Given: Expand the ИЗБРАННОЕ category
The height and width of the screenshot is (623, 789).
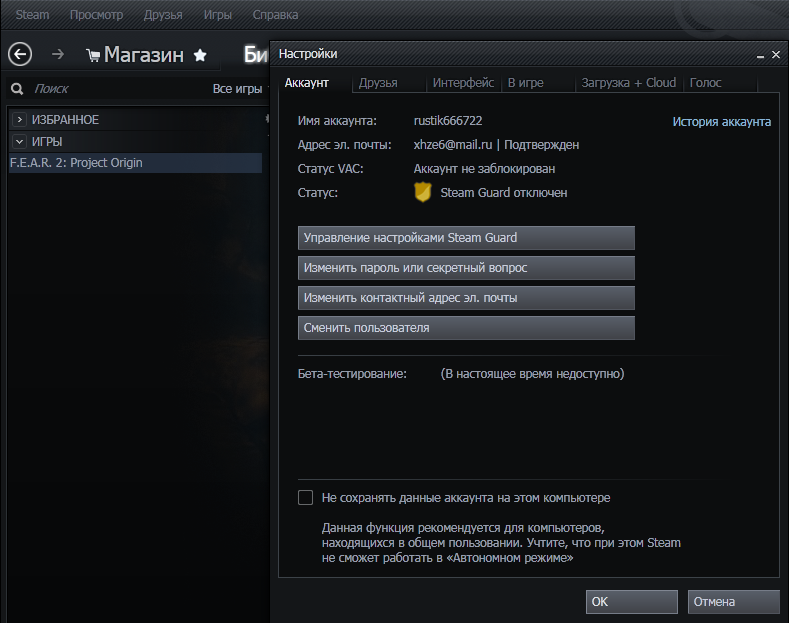Looking at the screenshot, I should (19, 120).
